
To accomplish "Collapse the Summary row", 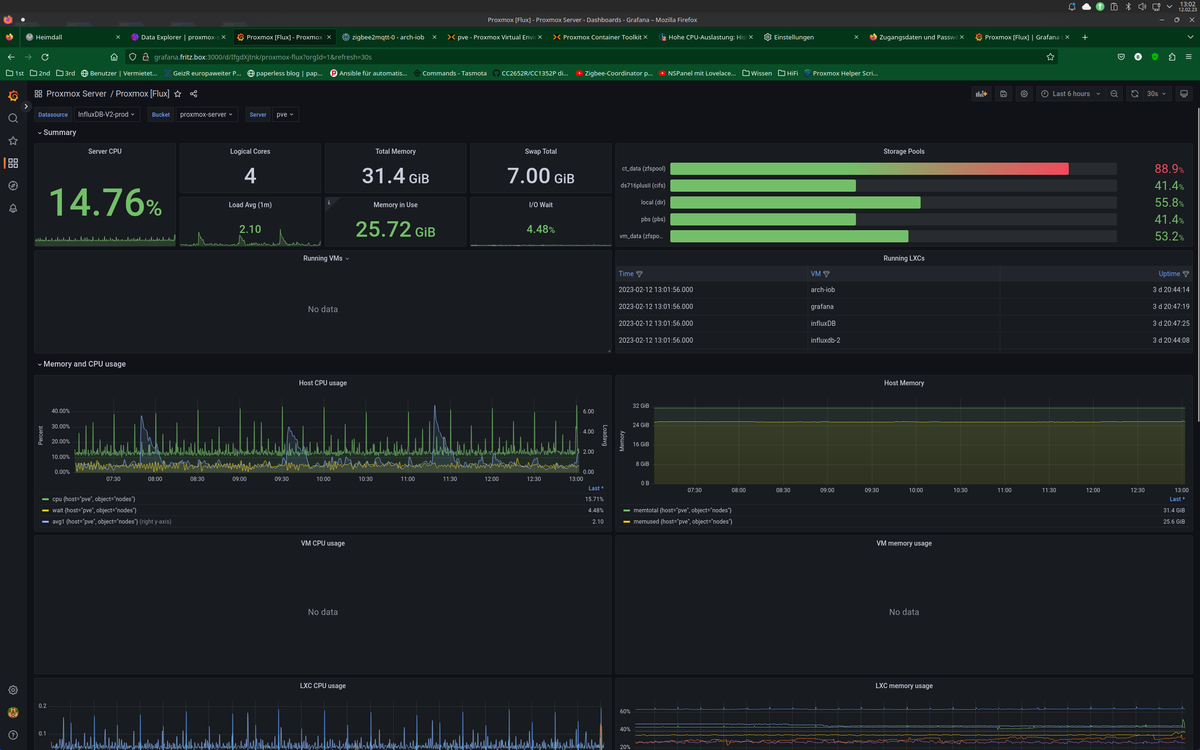I will point(58,133).
